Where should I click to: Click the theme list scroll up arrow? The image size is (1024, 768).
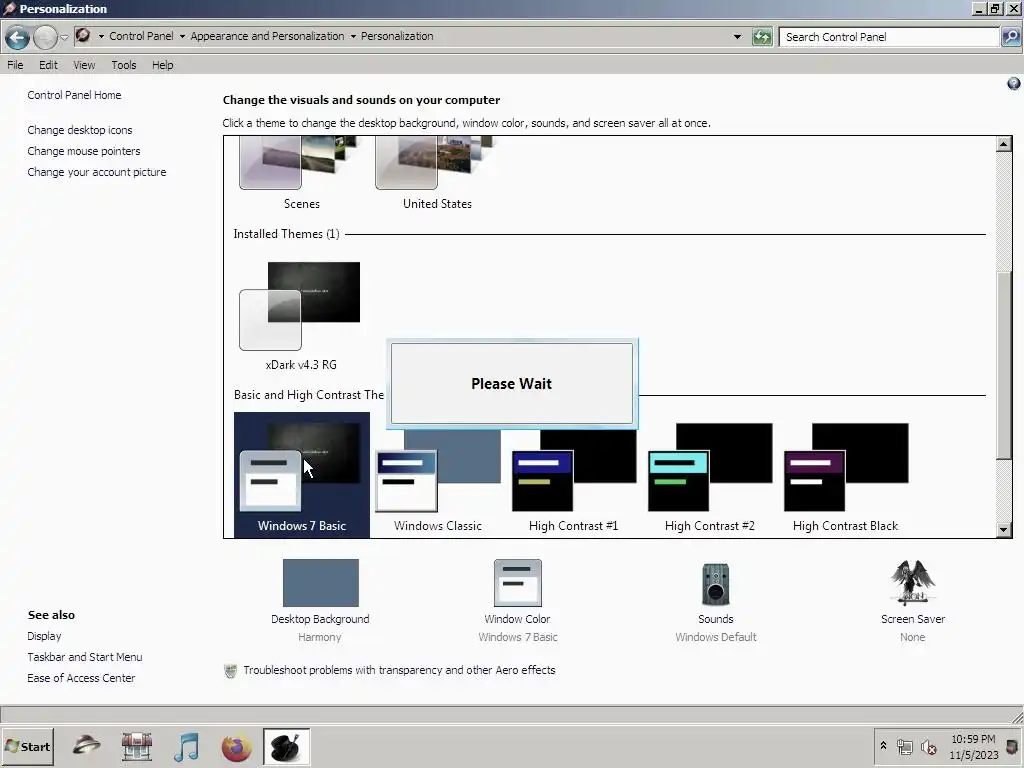[1004, 144]
